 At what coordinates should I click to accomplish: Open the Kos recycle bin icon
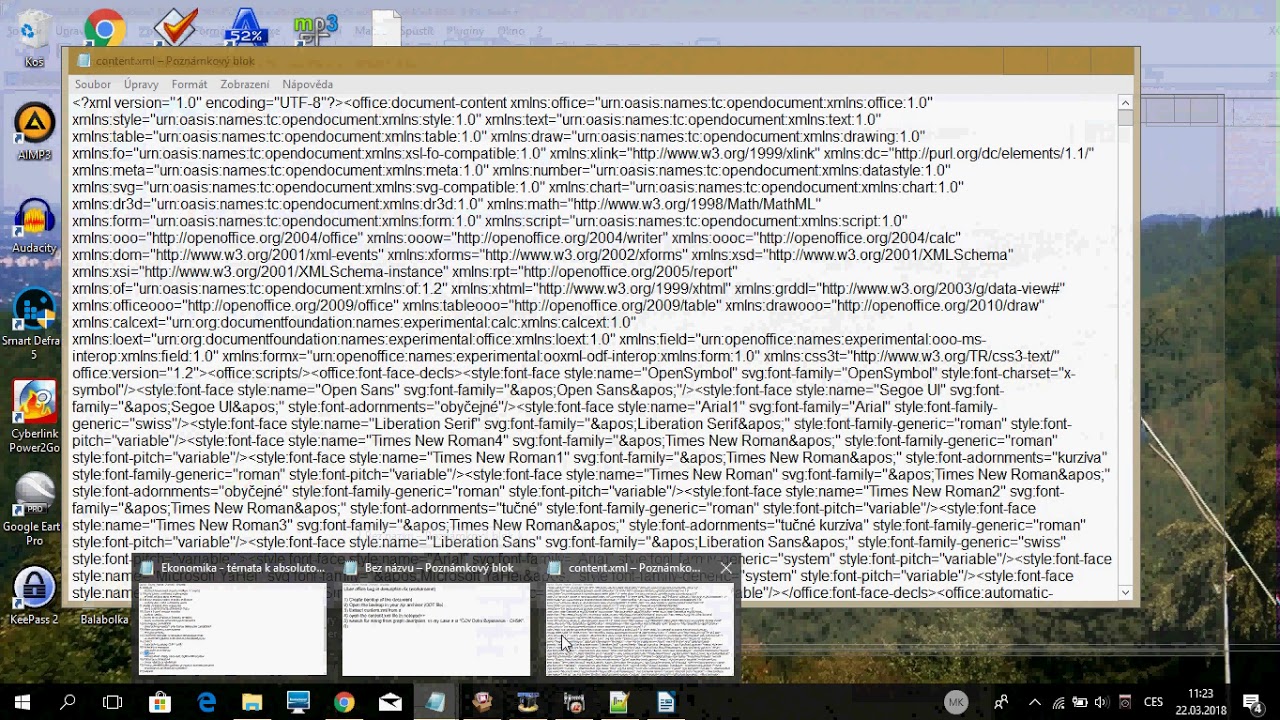[34, 39]
